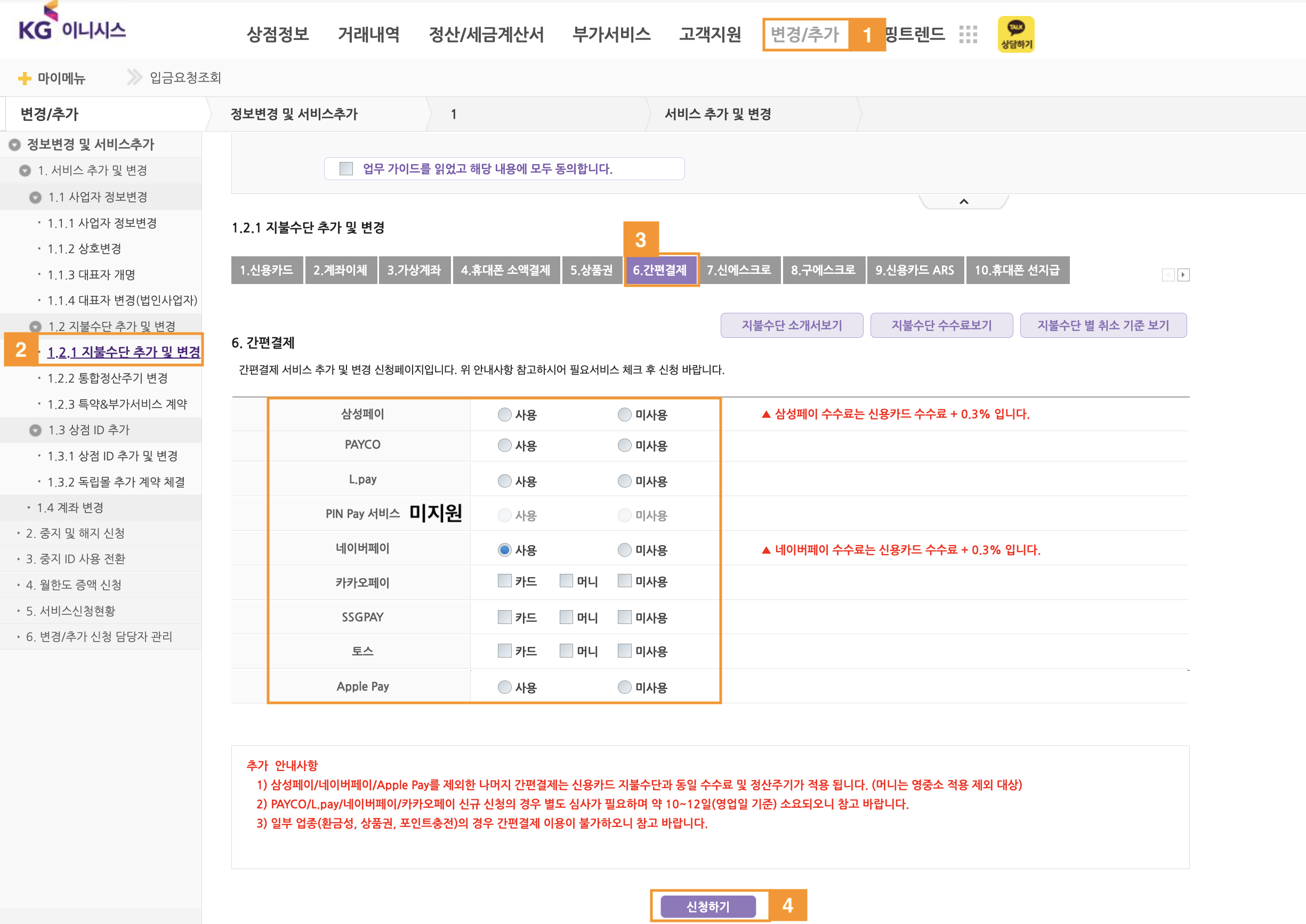Check 미사용 for 토스

[624, 650]
